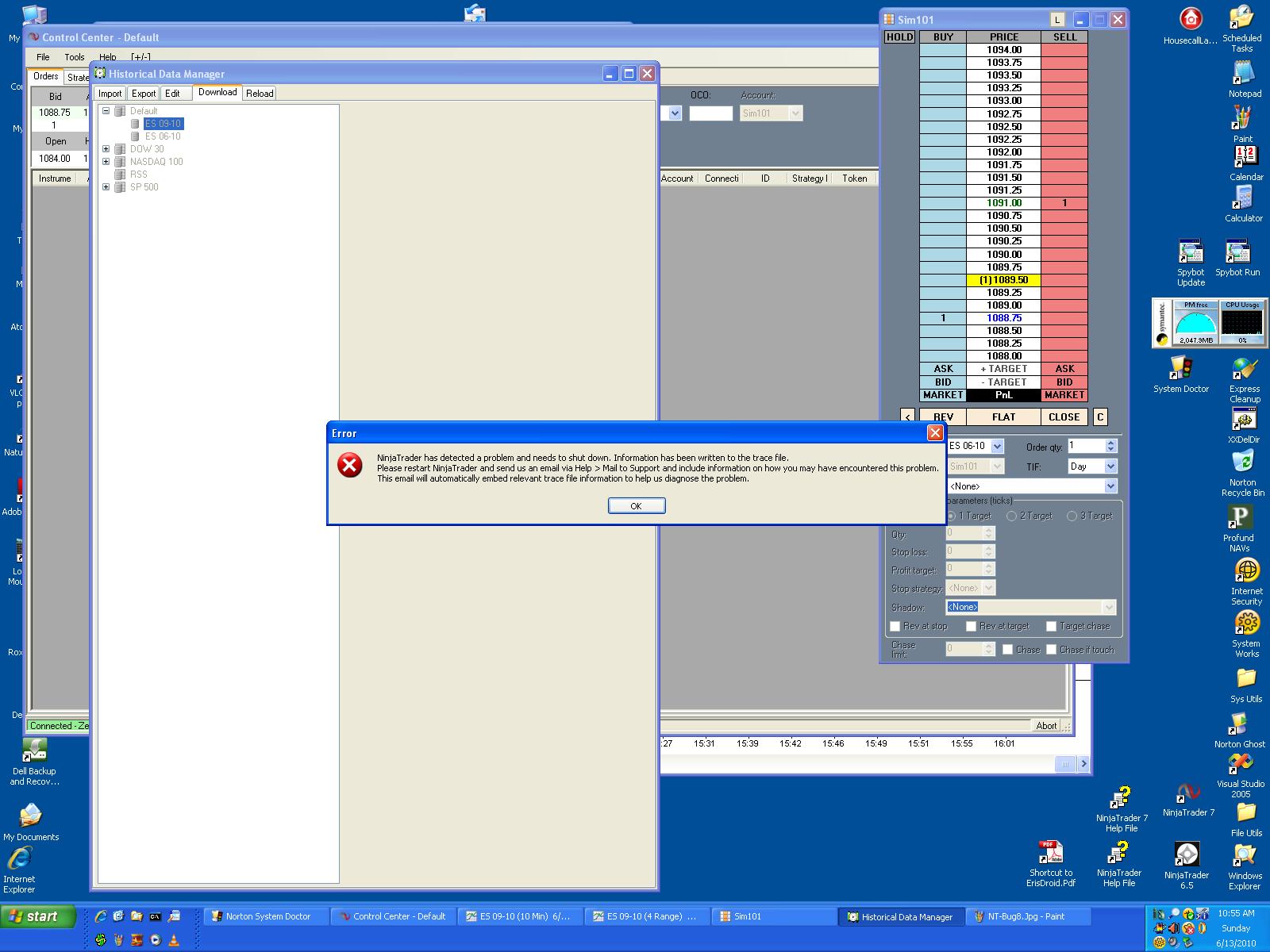Viewport: 1270px width, 952px height.
Task: Expand the DOW 30 tree node
Action: click(106, 149)
